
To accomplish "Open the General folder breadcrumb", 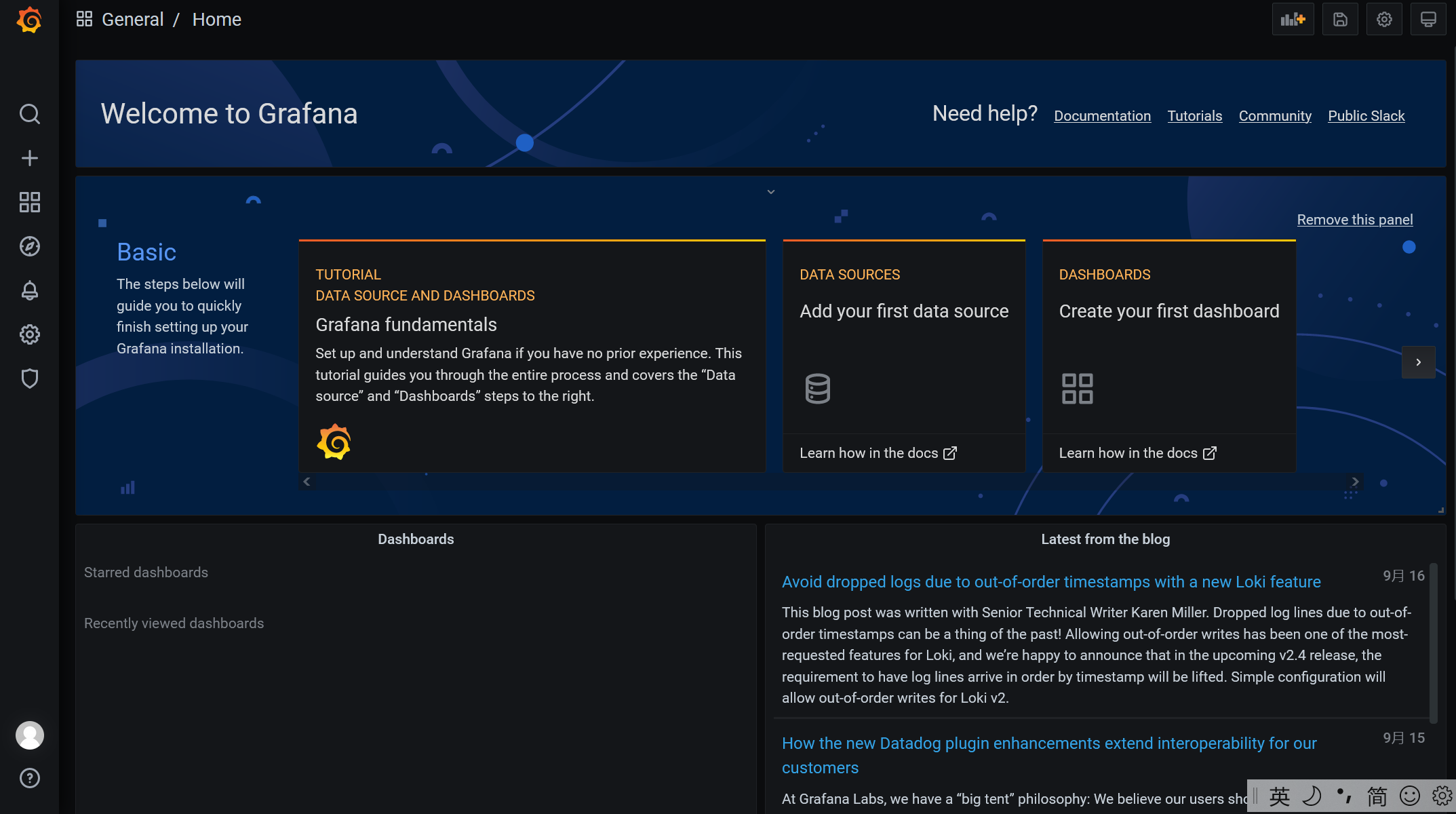I will coord(132,20).
